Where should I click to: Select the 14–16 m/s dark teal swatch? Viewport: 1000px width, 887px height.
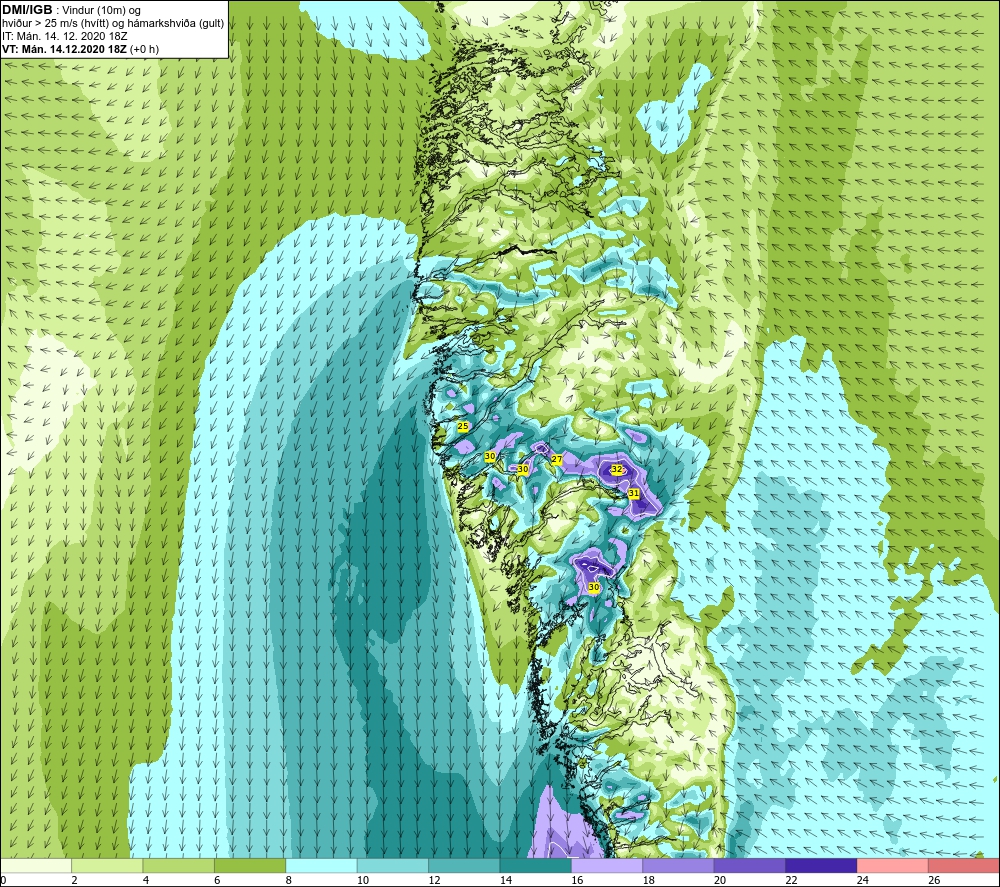(536, 865)
